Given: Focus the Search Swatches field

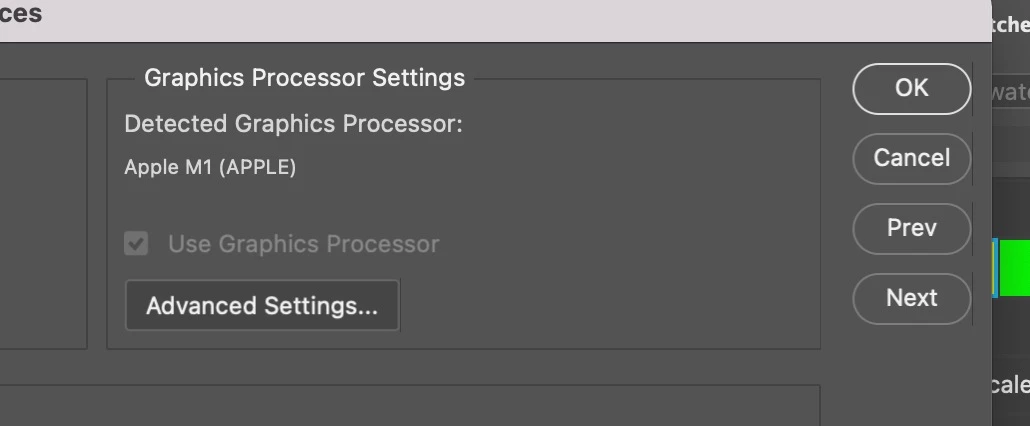Looking at the screenshot, I should pos(1010,92).
